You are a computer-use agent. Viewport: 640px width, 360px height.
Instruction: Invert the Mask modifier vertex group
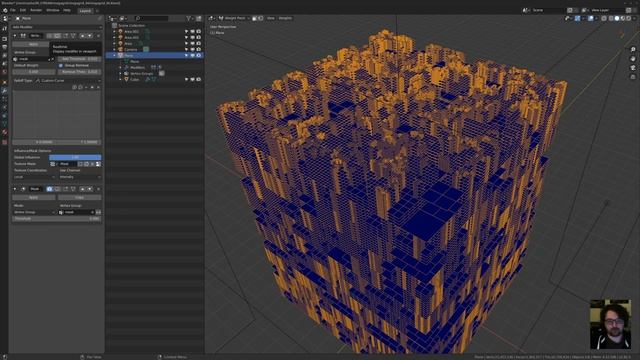98,212
